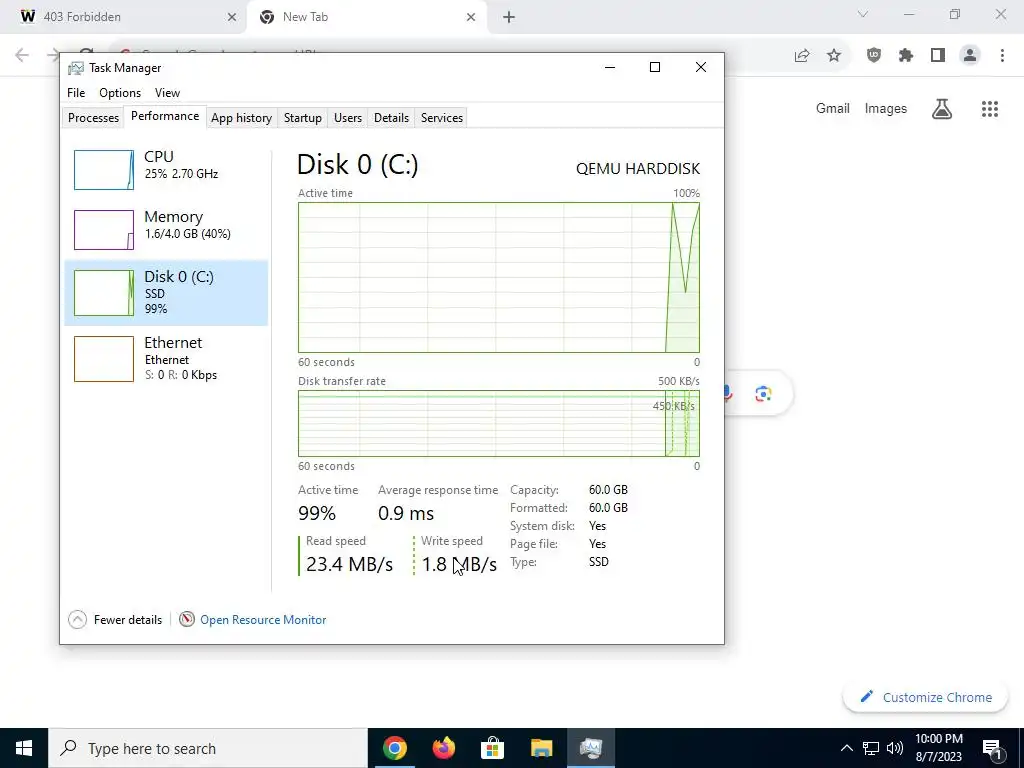1024x768 pixels.
Task: Open the Options menu in Task Manager
Action: (120, 93)
